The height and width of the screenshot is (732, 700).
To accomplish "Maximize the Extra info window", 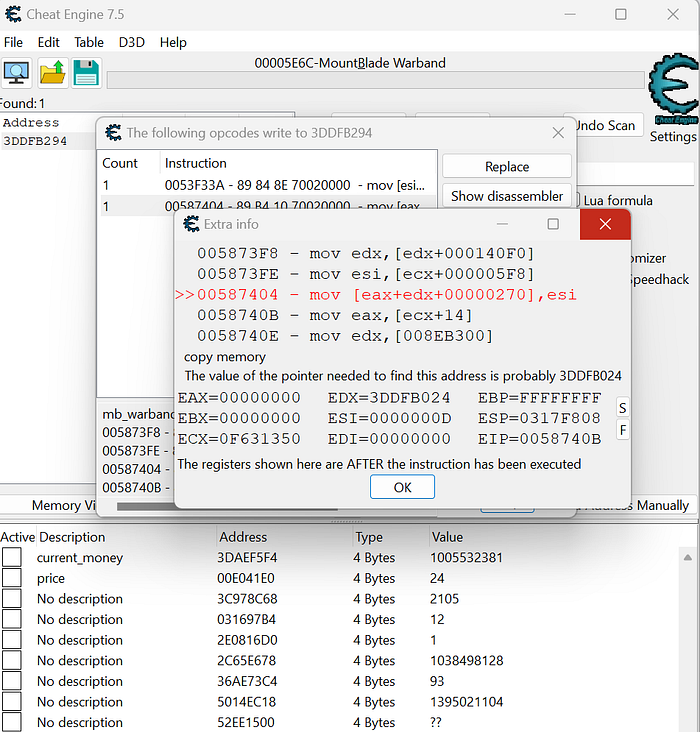I will coord(553,225).
